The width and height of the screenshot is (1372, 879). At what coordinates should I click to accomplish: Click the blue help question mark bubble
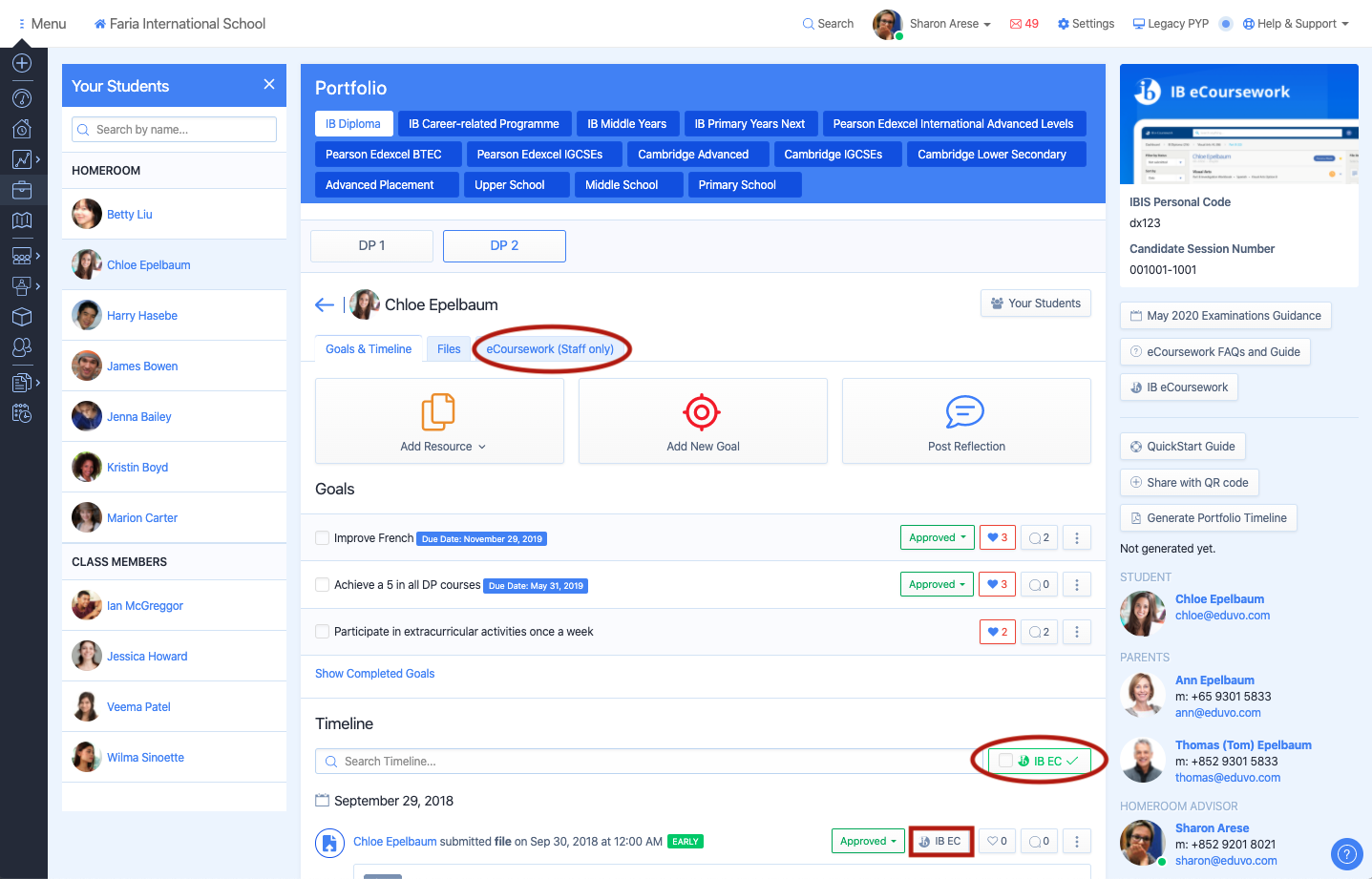(1346, 853)
